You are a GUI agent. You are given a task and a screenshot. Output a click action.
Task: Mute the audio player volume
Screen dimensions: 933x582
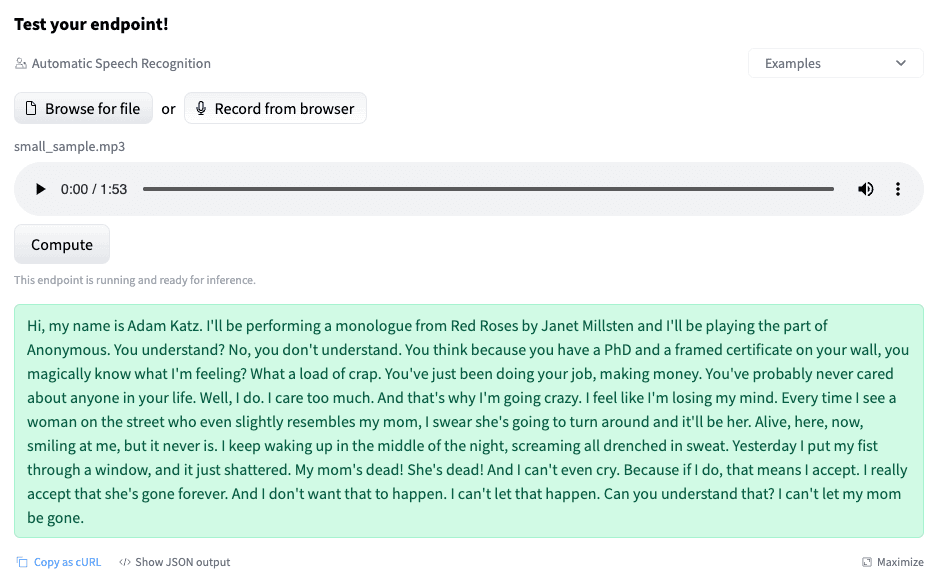point(865,189)
